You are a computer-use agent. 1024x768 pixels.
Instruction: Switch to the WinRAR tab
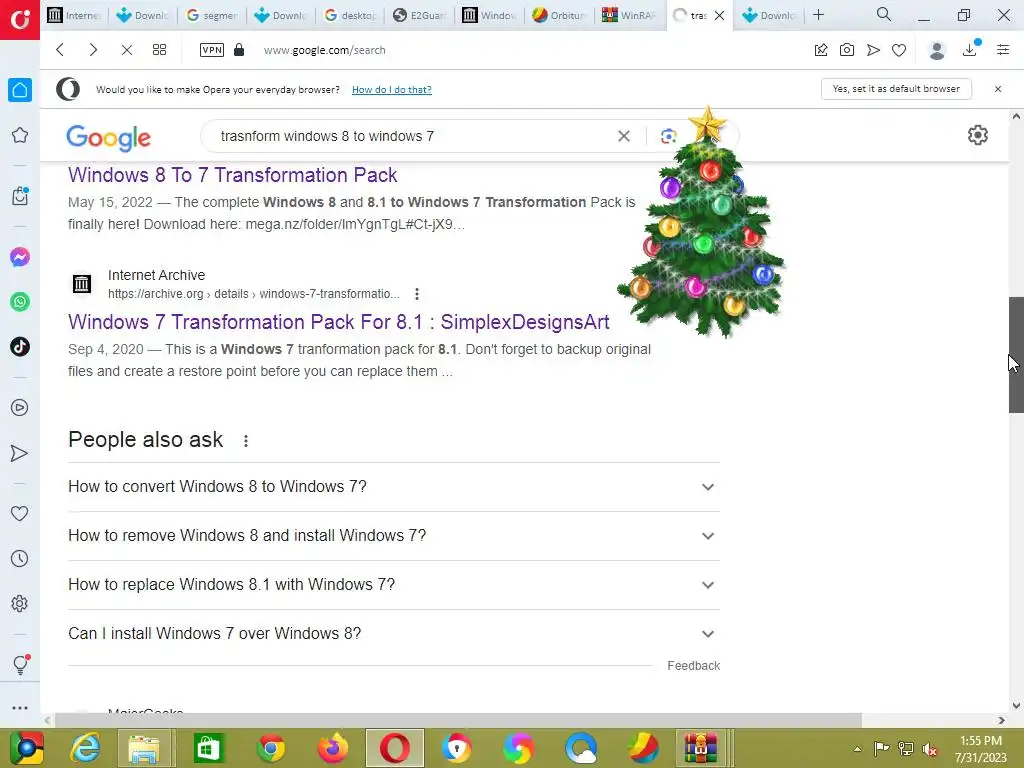628,16
